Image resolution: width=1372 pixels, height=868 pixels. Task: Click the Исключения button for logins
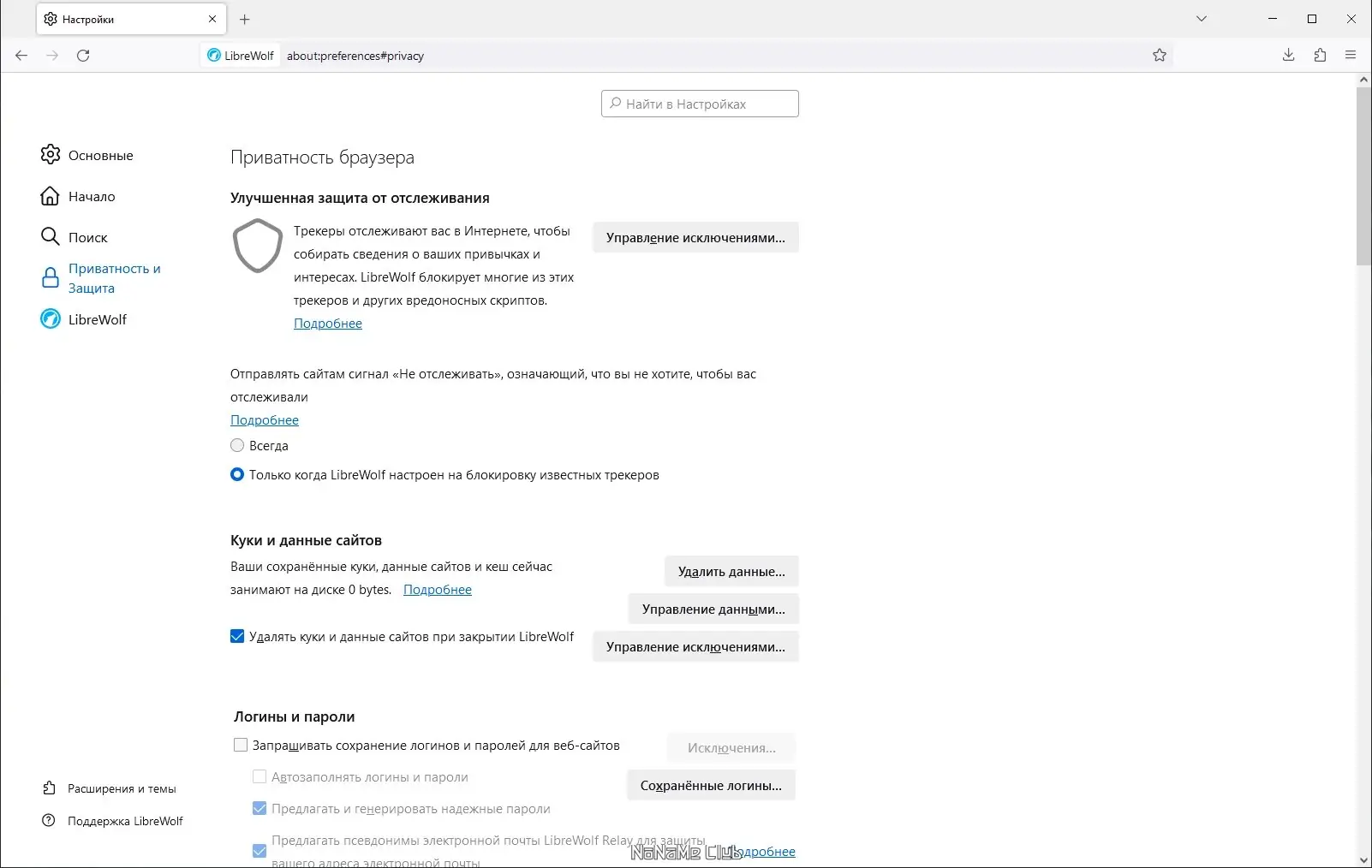pyautogui.click(x=731, y=747)
